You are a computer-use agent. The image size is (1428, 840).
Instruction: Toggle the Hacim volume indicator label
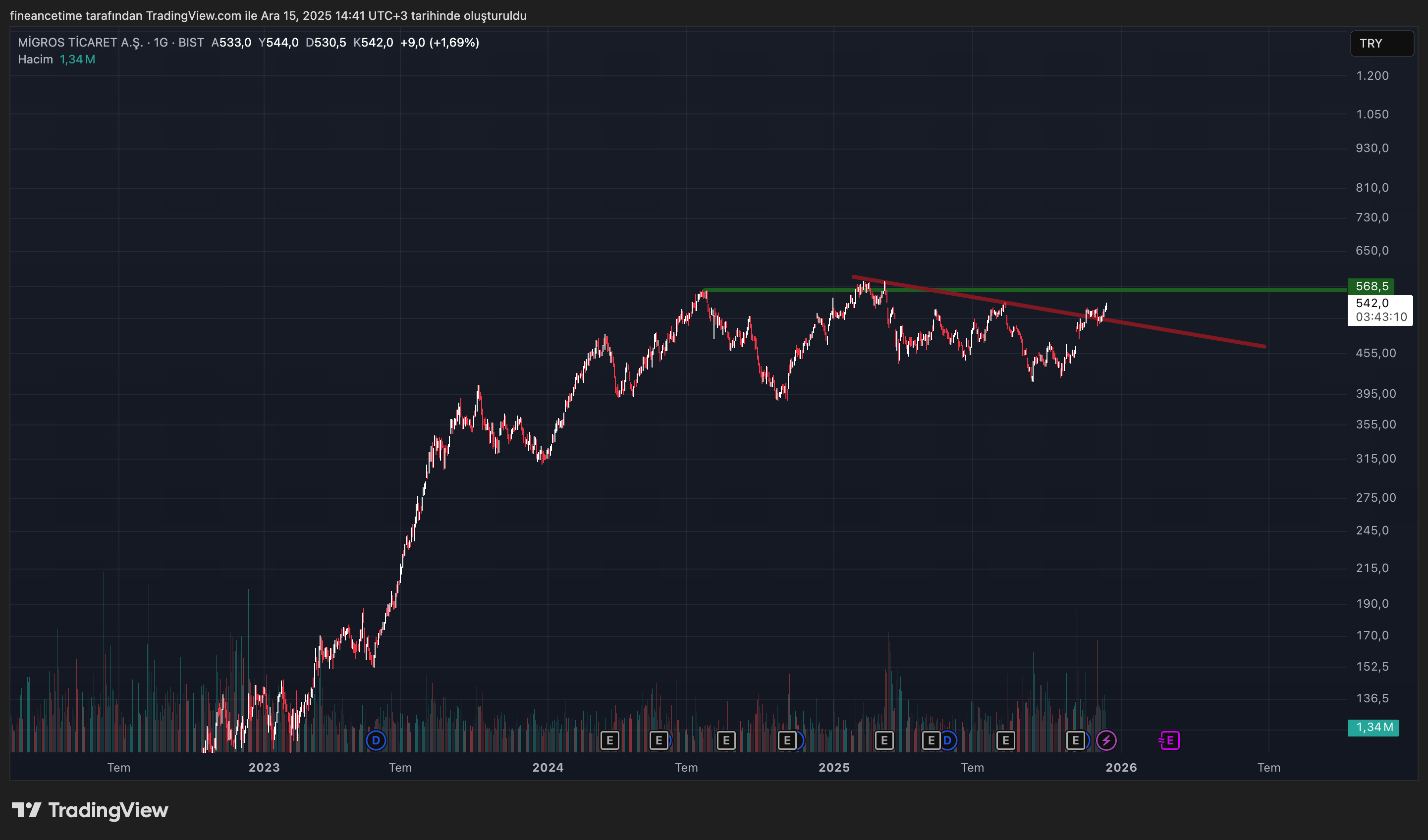[x=35, y=59]
